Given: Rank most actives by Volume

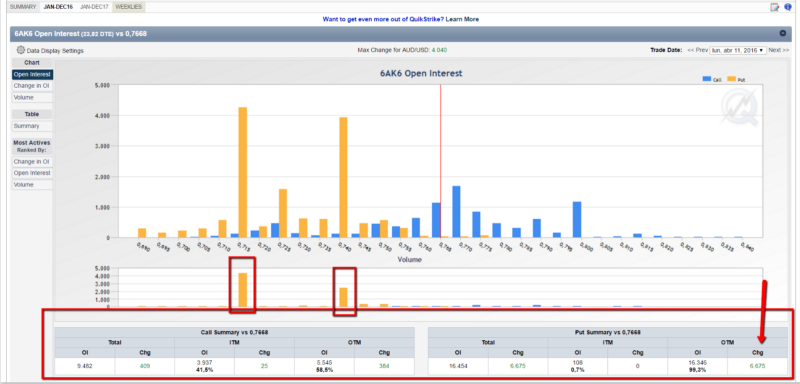Looking at the screenshot, I should click(x=32, y=185).
